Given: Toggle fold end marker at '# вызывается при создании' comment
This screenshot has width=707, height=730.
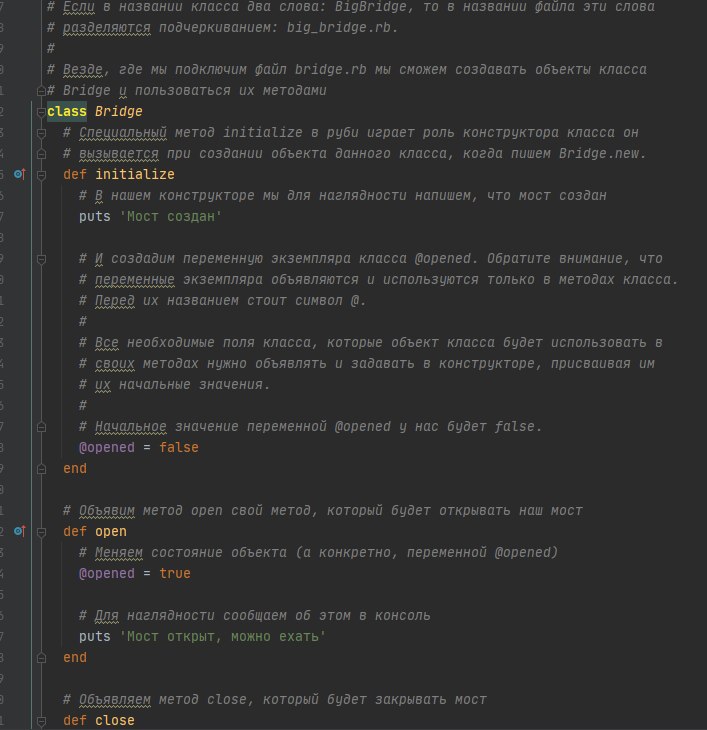Looking at the screenshot, I should point(41,154).
